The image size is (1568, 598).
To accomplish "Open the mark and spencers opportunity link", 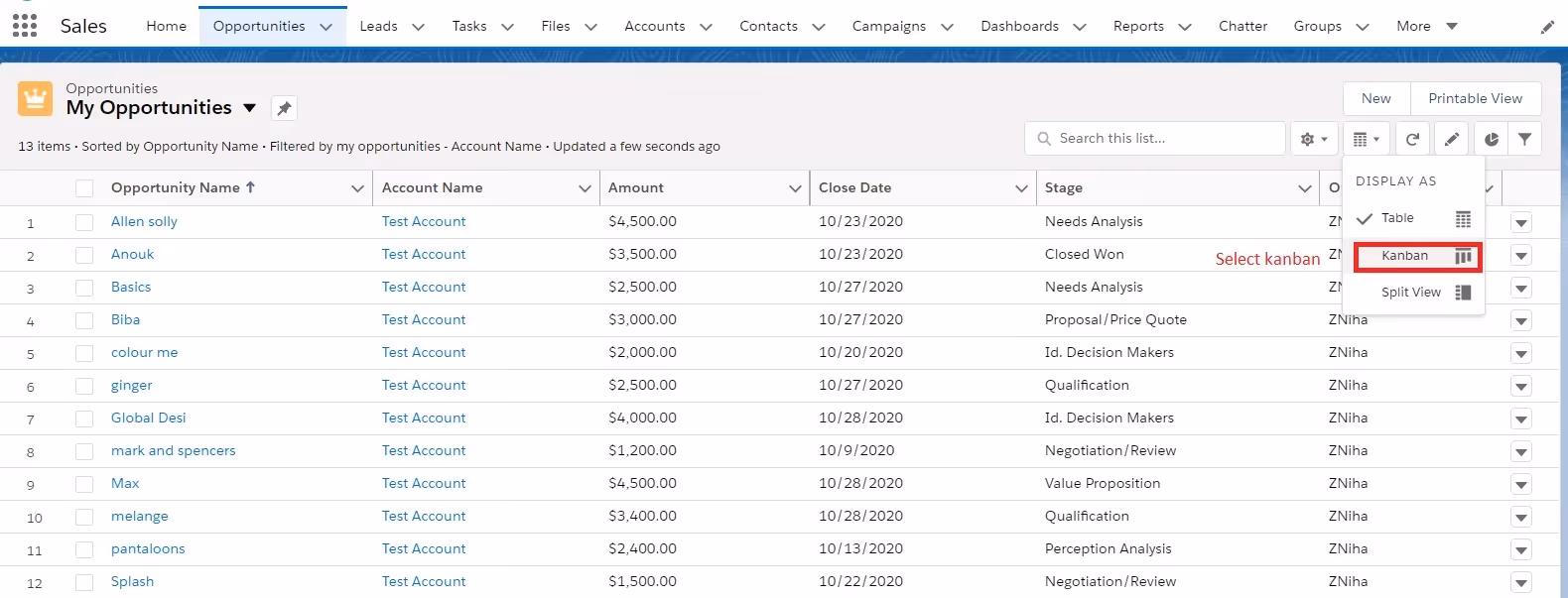I will pos(174,450).
